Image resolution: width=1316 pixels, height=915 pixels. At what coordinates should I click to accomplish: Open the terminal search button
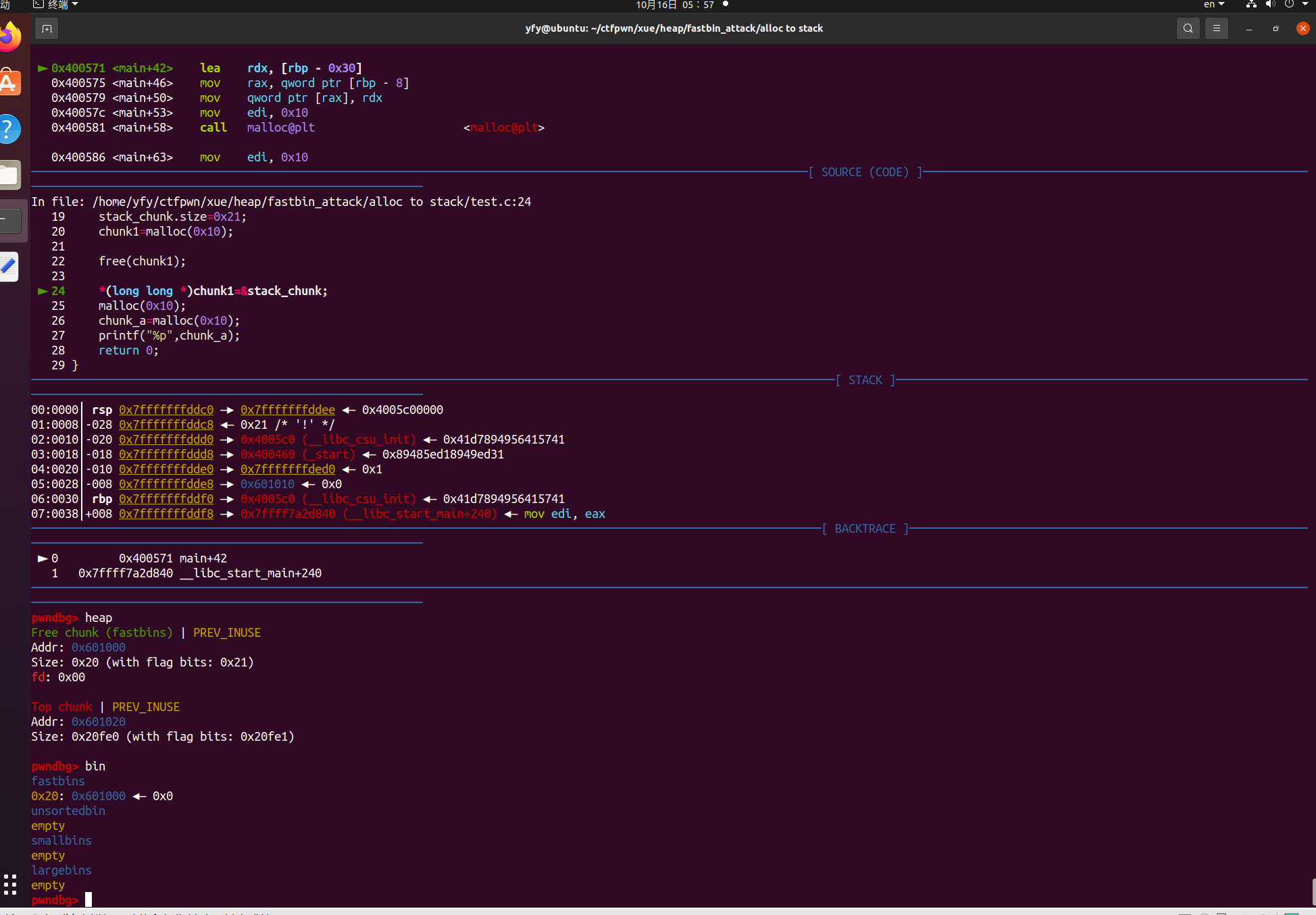[1188, 28]
